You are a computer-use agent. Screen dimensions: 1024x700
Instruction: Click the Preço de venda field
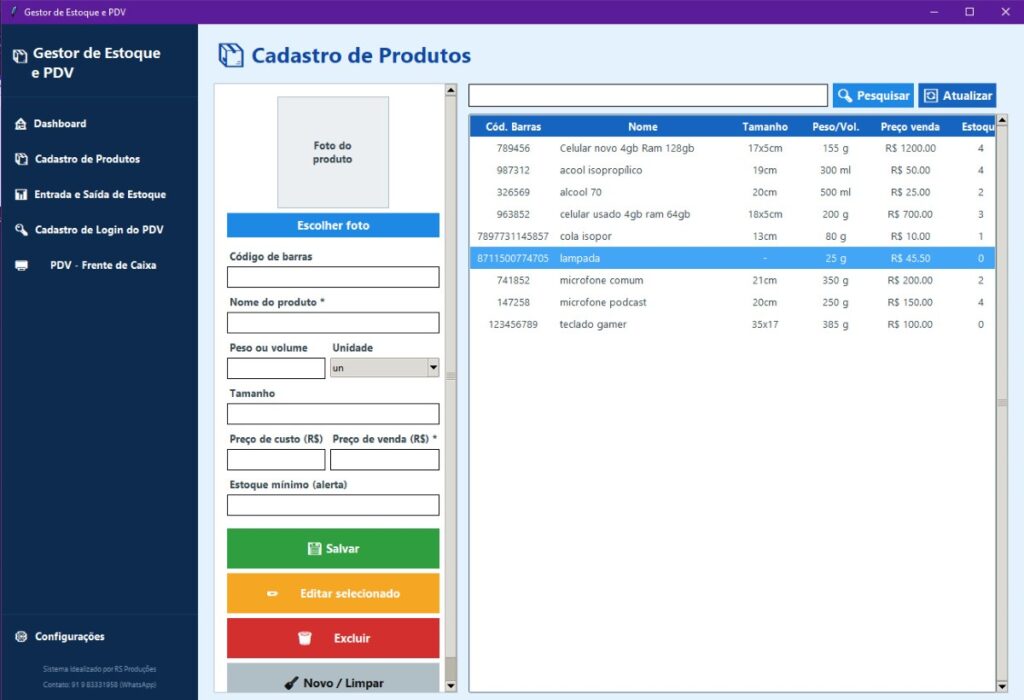(385, 460)
